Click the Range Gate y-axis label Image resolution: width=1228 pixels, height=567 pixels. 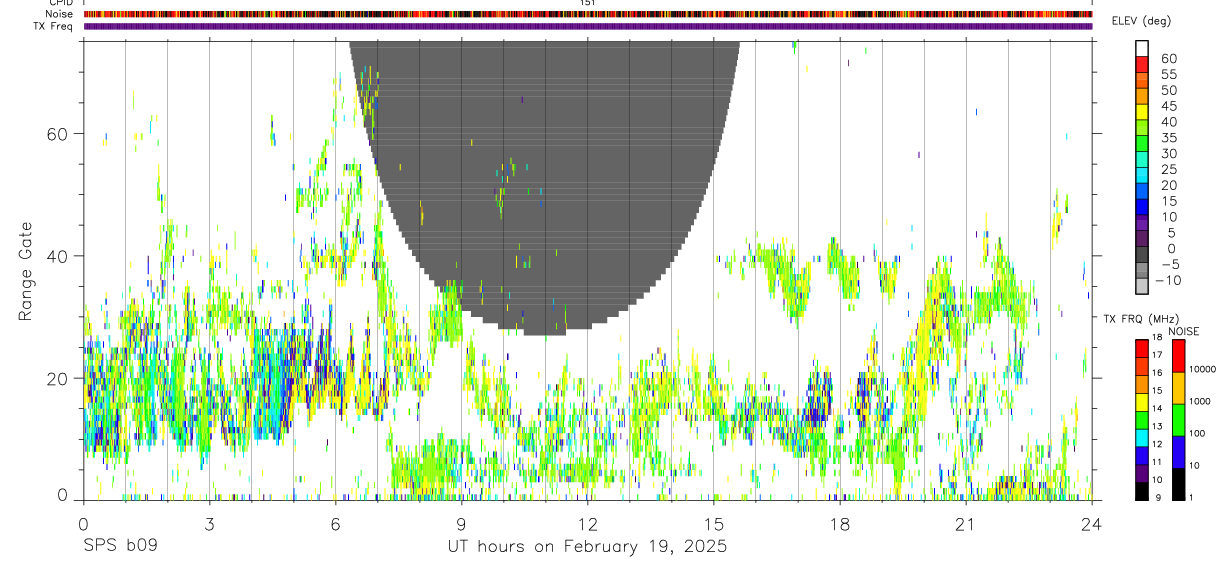(27, 273)
